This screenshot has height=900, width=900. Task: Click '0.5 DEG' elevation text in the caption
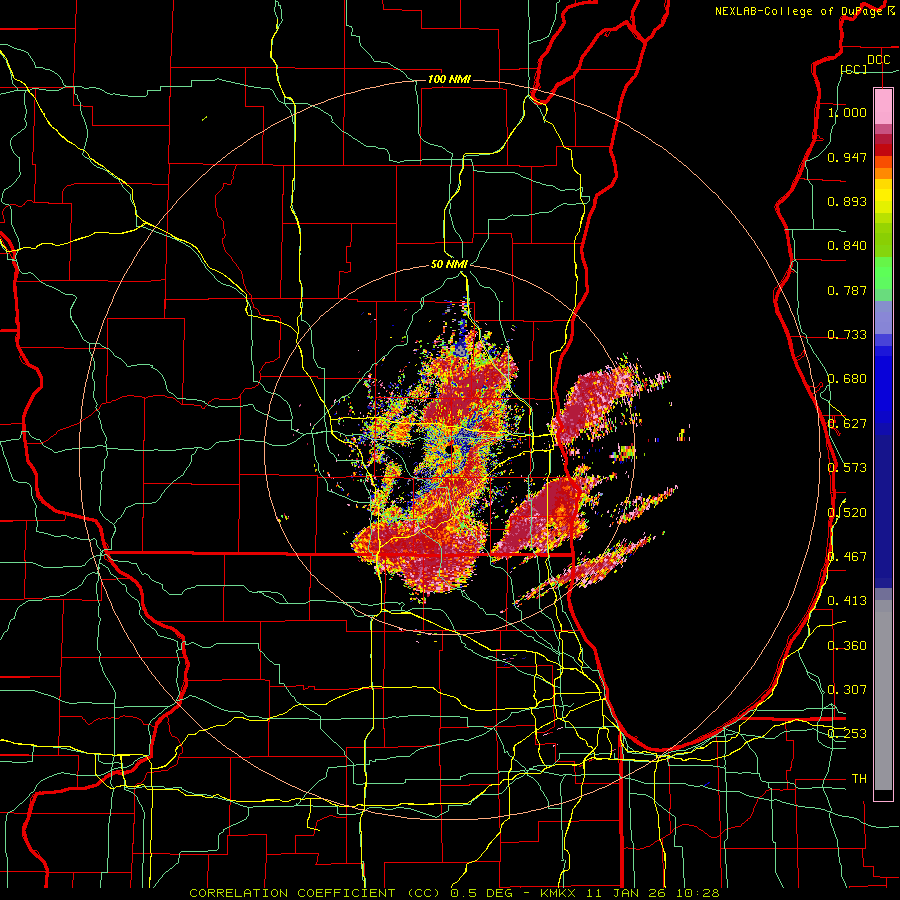[x=481, y=893]
